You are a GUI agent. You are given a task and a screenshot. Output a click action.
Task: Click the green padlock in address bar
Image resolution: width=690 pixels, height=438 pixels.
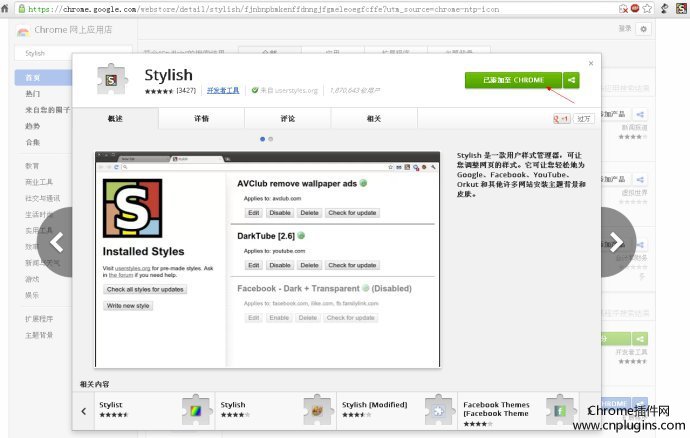[x=22, y=8]
